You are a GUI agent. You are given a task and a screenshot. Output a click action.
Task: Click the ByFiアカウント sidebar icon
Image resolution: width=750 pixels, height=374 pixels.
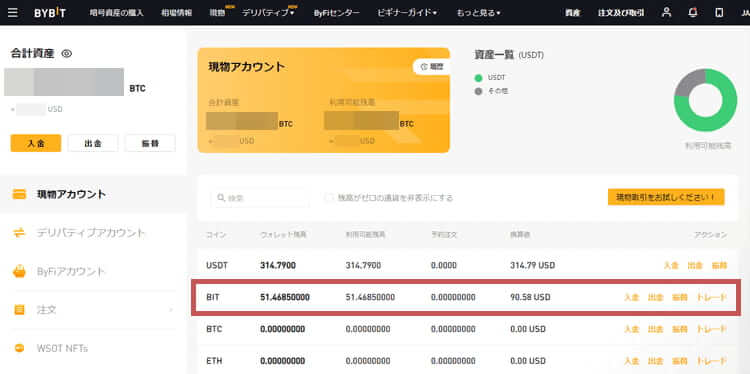click(19, 271)
